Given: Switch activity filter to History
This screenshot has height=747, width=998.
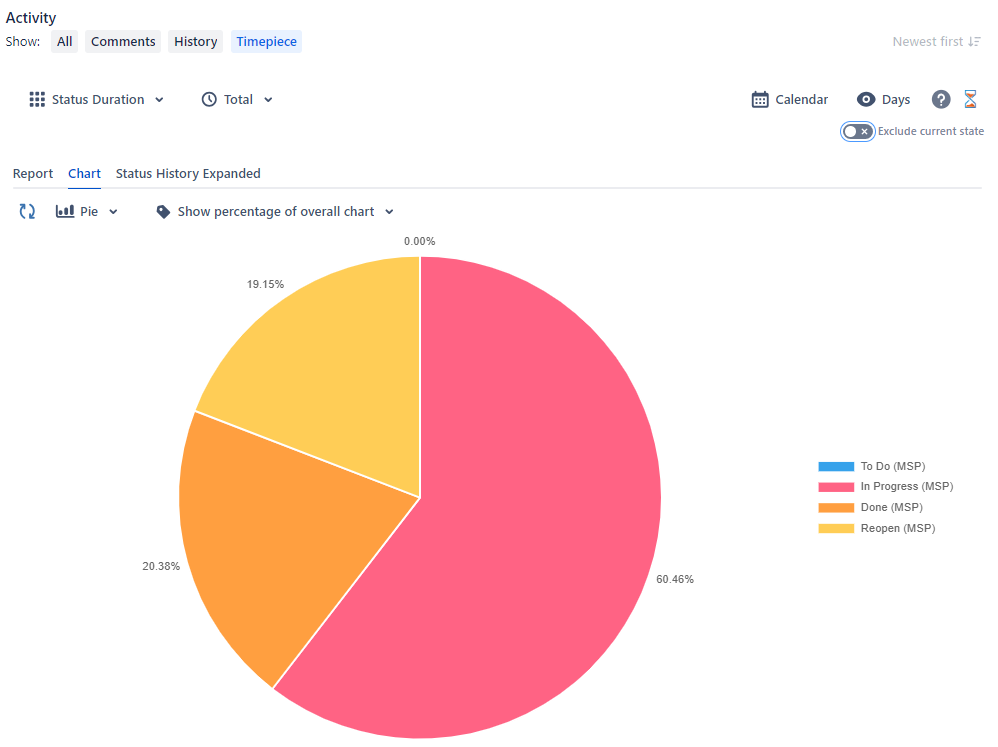Looking at the screenshot, I should pyautogui.click(x=195, y=41).
